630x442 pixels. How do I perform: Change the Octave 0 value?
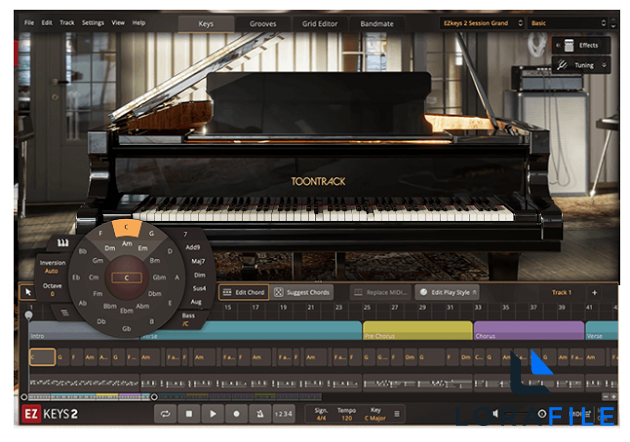coord(52,290)
